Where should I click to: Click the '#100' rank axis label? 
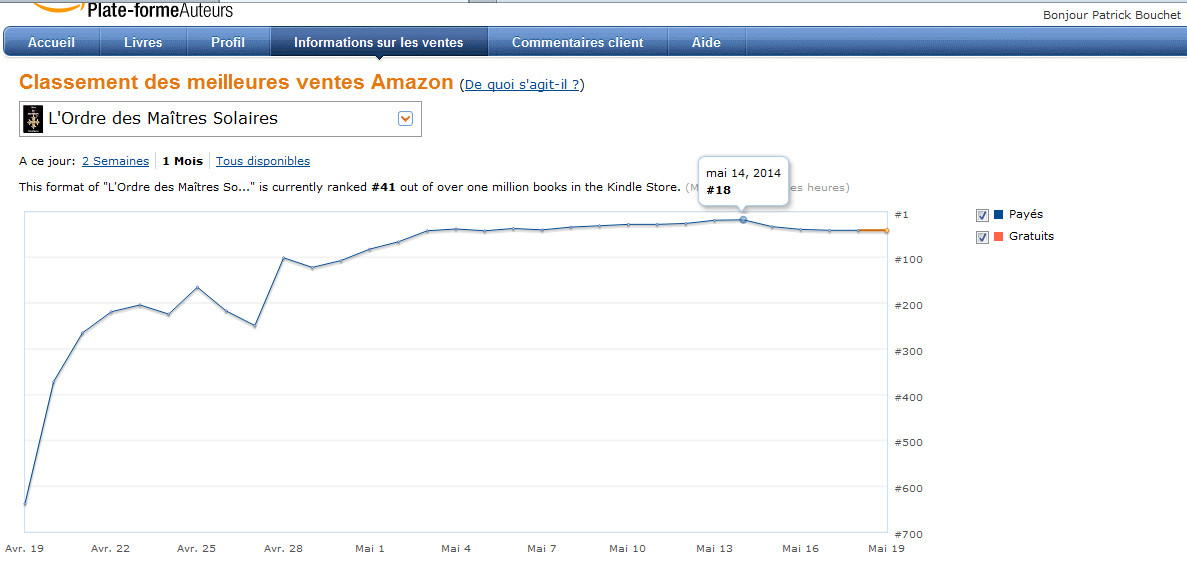[907, 260]
